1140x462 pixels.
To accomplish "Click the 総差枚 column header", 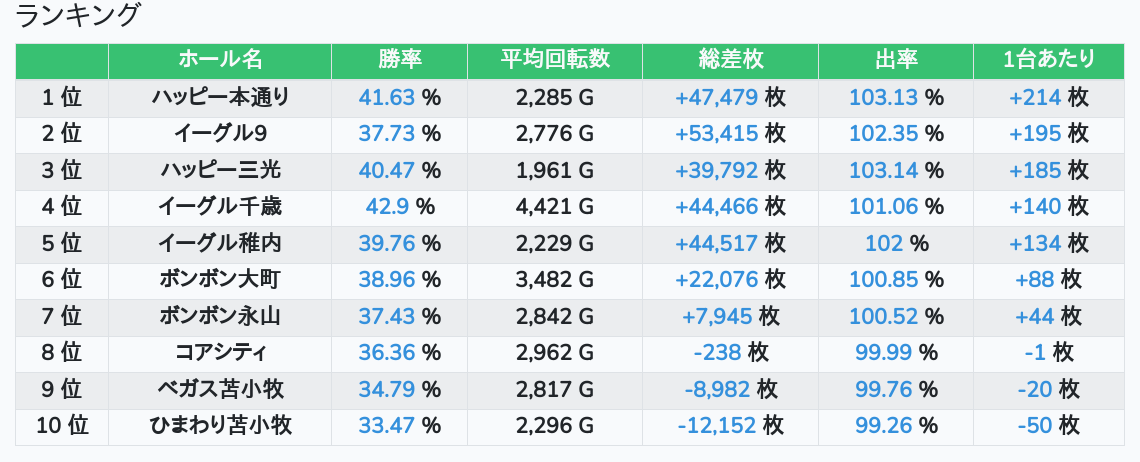I will tap(731, 61).
